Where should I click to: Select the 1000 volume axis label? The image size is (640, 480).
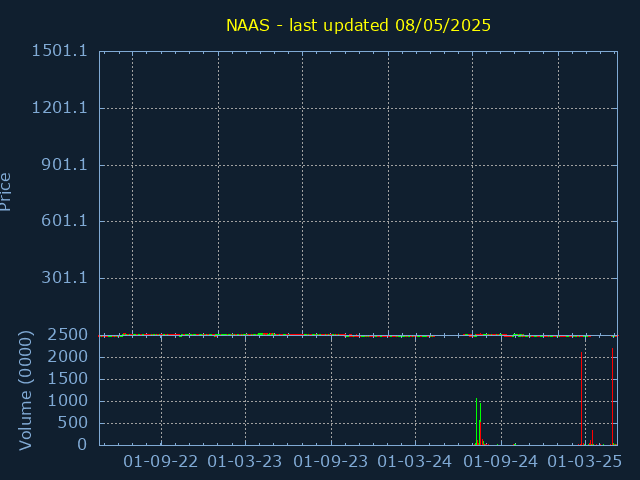pos(67,401)
